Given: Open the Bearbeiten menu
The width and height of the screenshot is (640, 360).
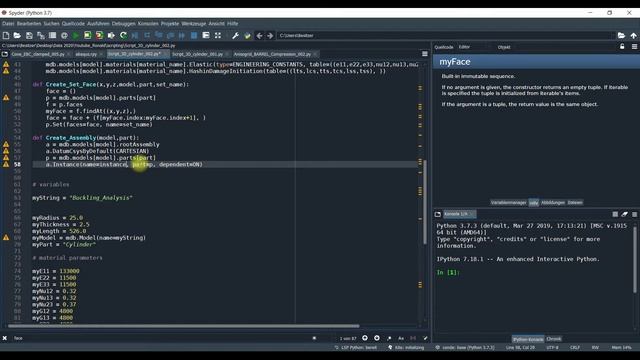Looking at the screenshot, I should coord(29,24).
